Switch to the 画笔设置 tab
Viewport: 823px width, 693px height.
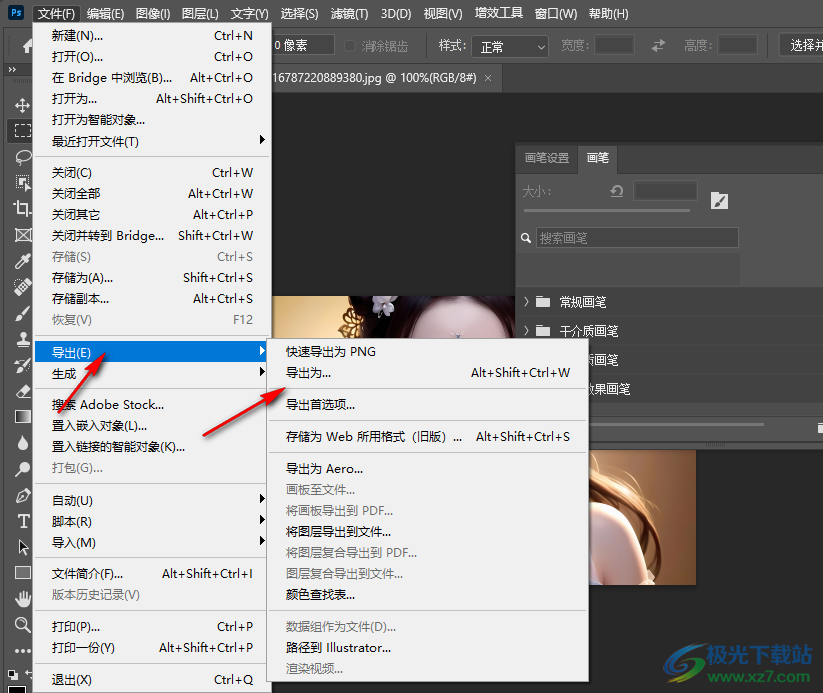tap(546, 159)
